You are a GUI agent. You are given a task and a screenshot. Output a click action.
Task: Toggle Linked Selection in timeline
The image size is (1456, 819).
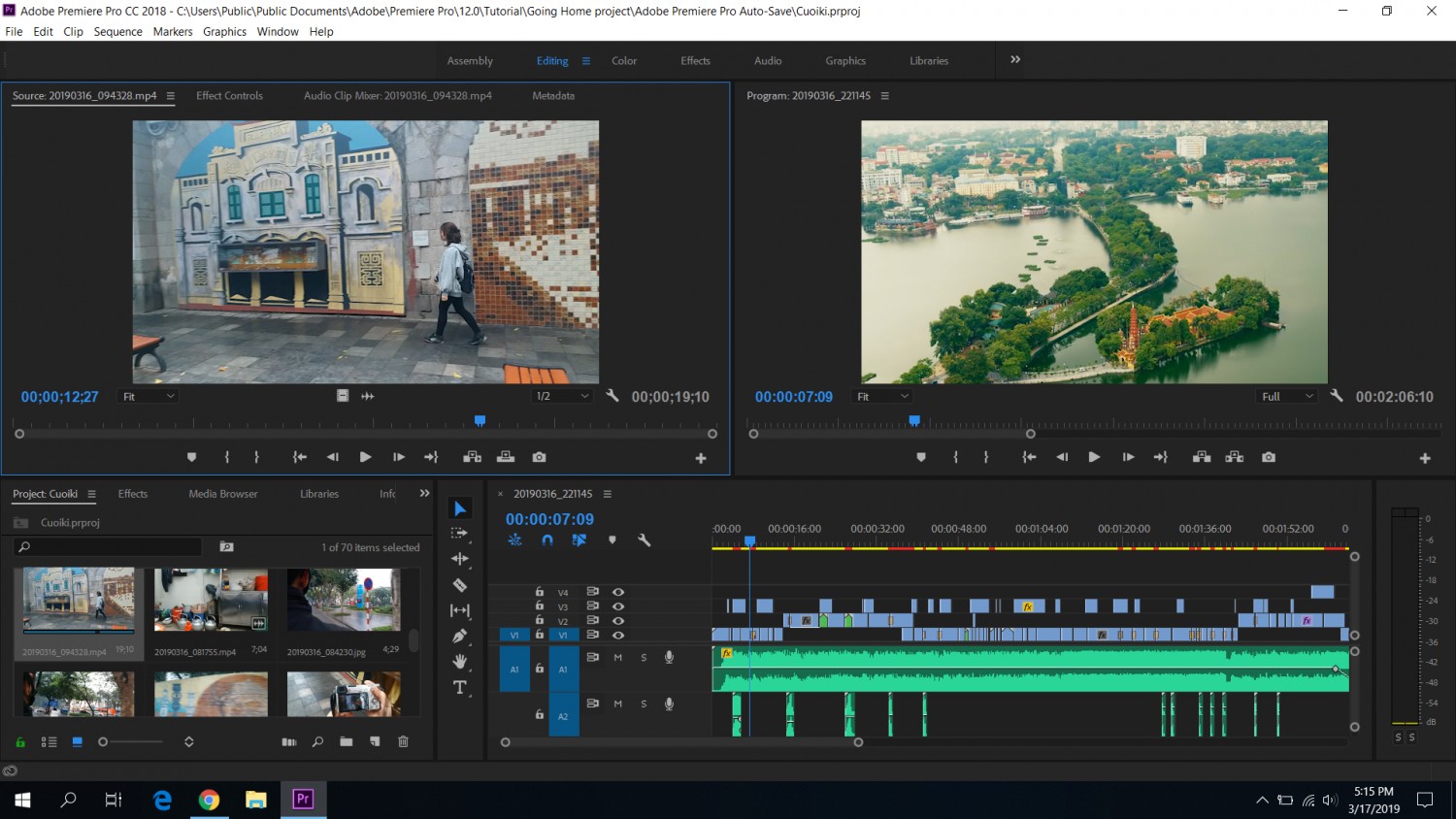tap(579, 541)
